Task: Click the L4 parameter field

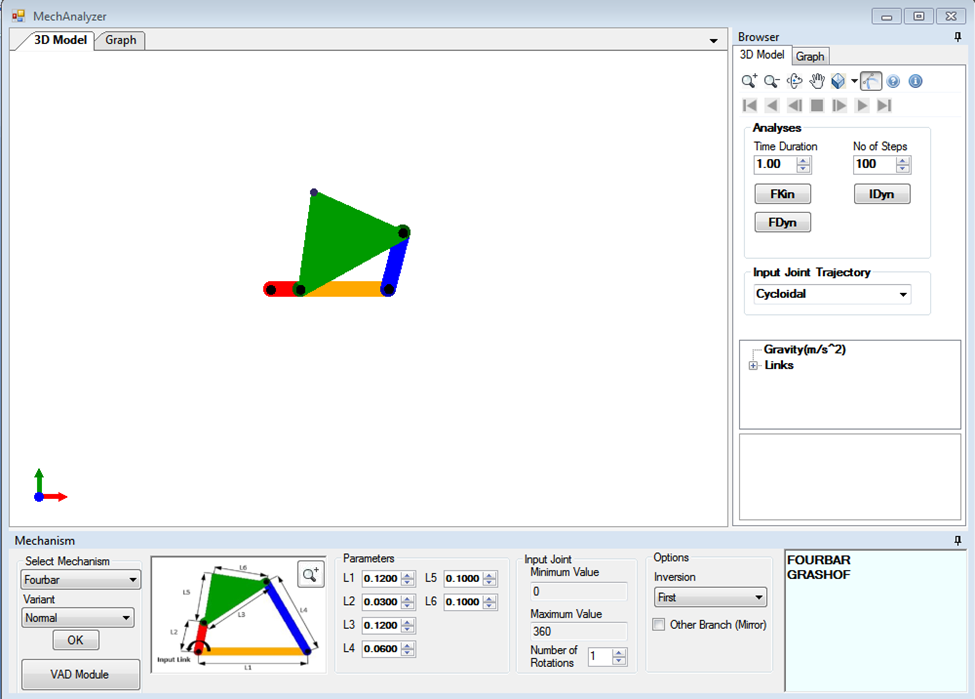Action: pyautogui.click(x=381, y=649)
